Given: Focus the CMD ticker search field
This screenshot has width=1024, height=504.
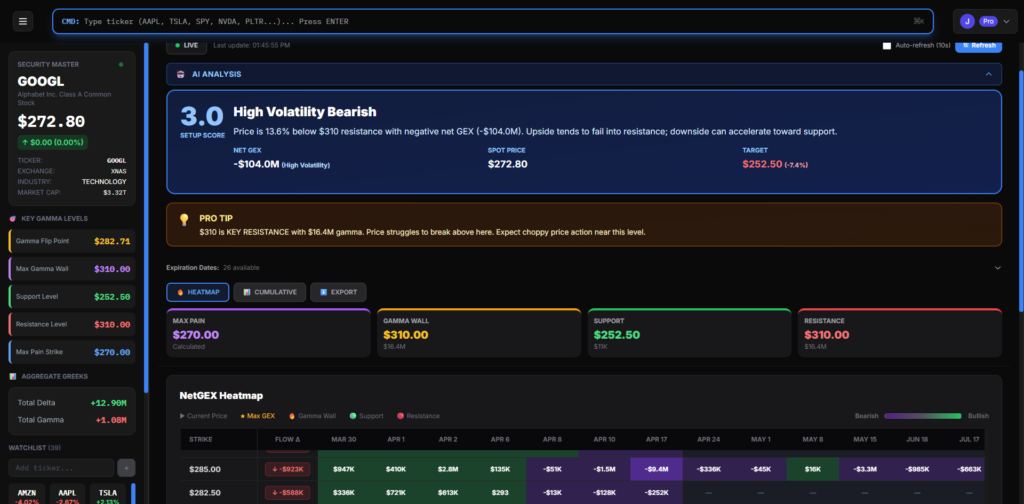Looking at the screenshot, I should (493, 22).
